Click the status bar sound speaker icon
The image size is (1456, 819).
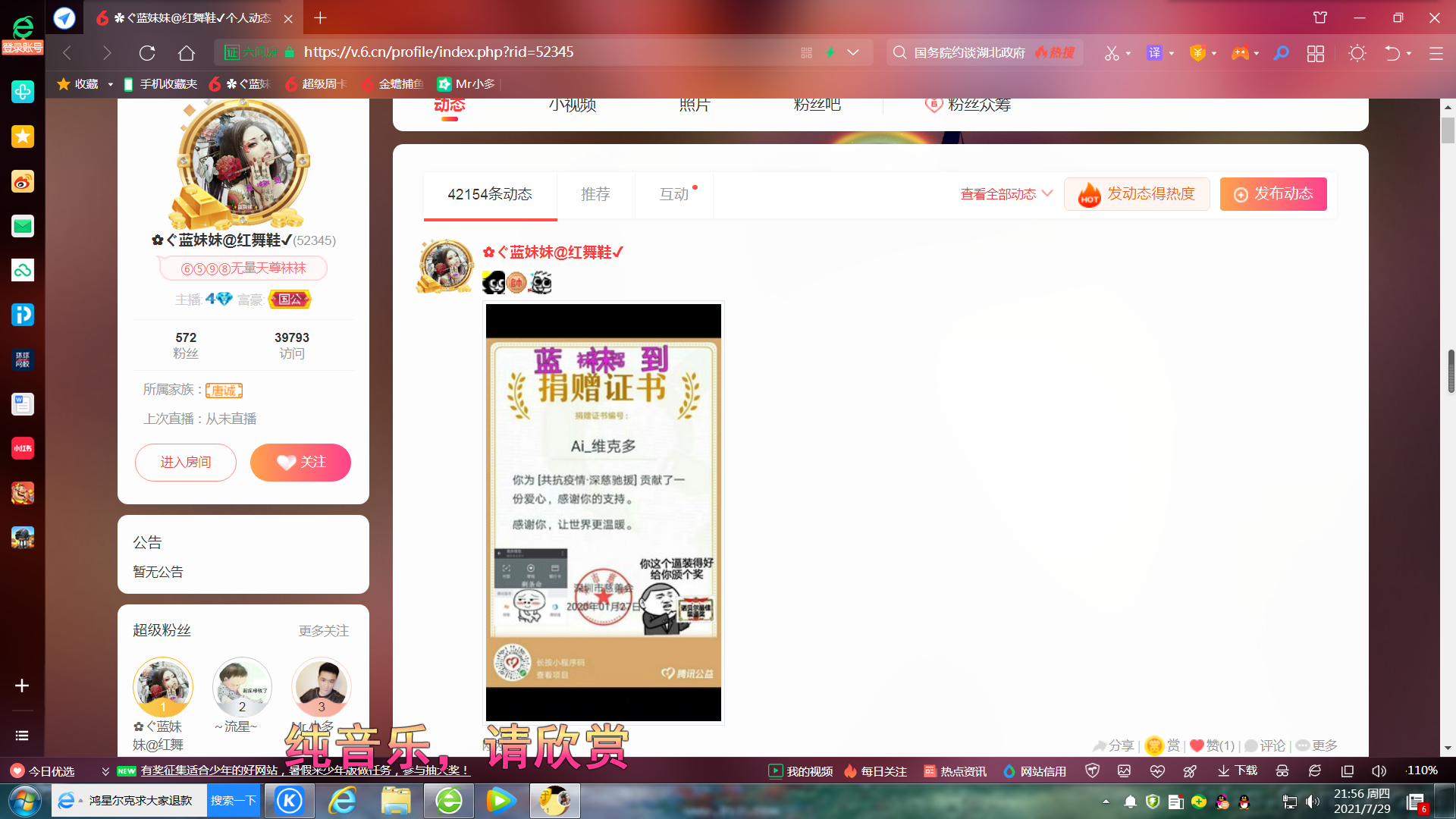(1379, 770)
